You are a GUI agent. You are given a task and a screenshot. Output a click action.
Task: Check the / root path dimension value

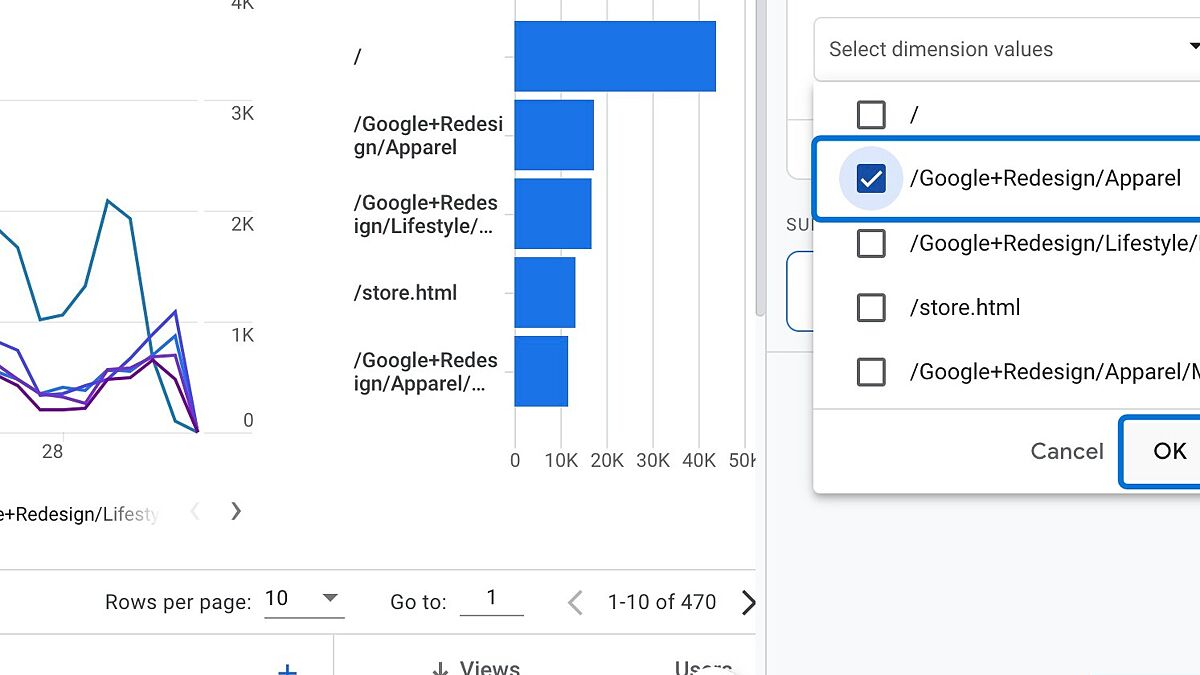click(x=871, y=114)
